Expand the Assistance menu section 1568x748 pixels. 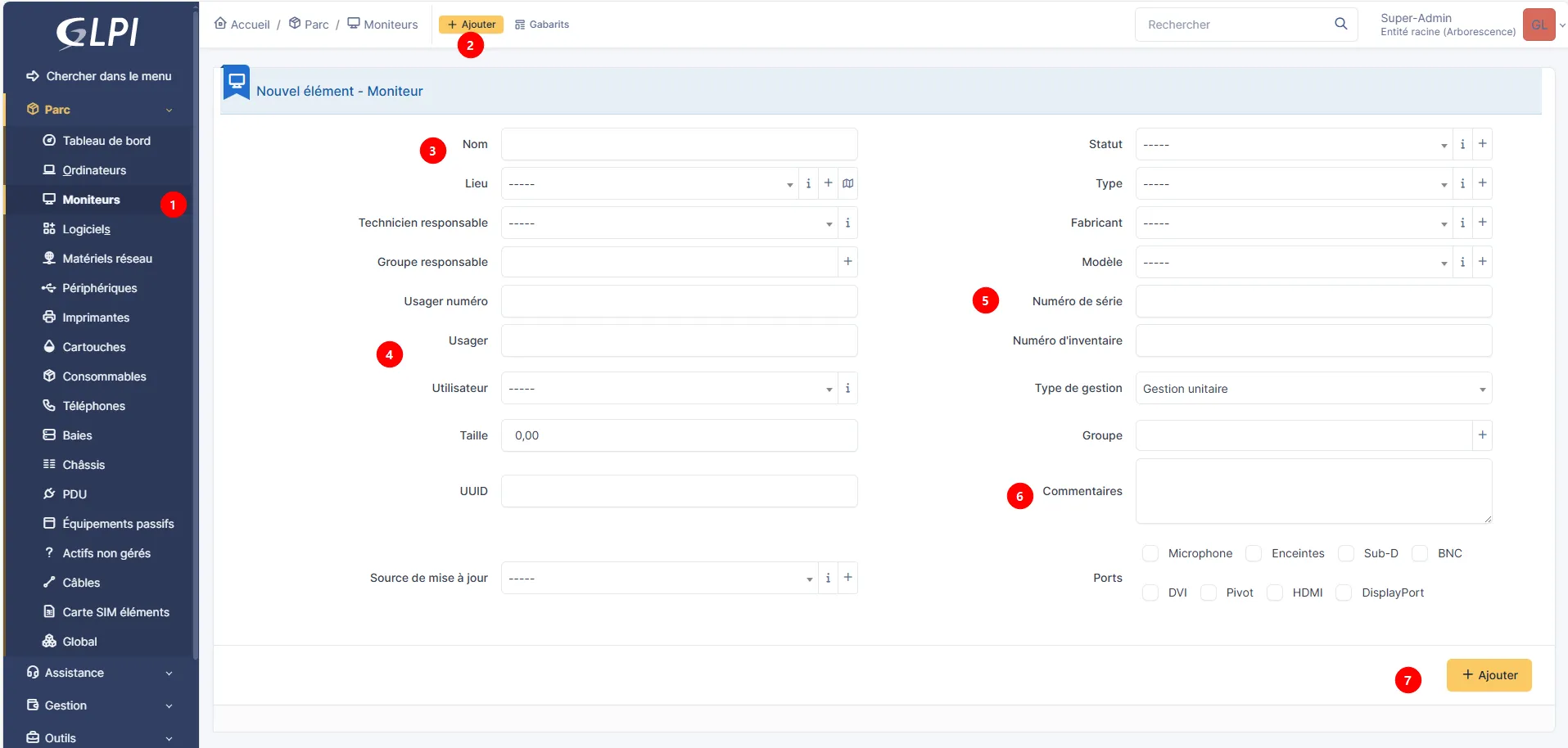(x=99, y=673)
